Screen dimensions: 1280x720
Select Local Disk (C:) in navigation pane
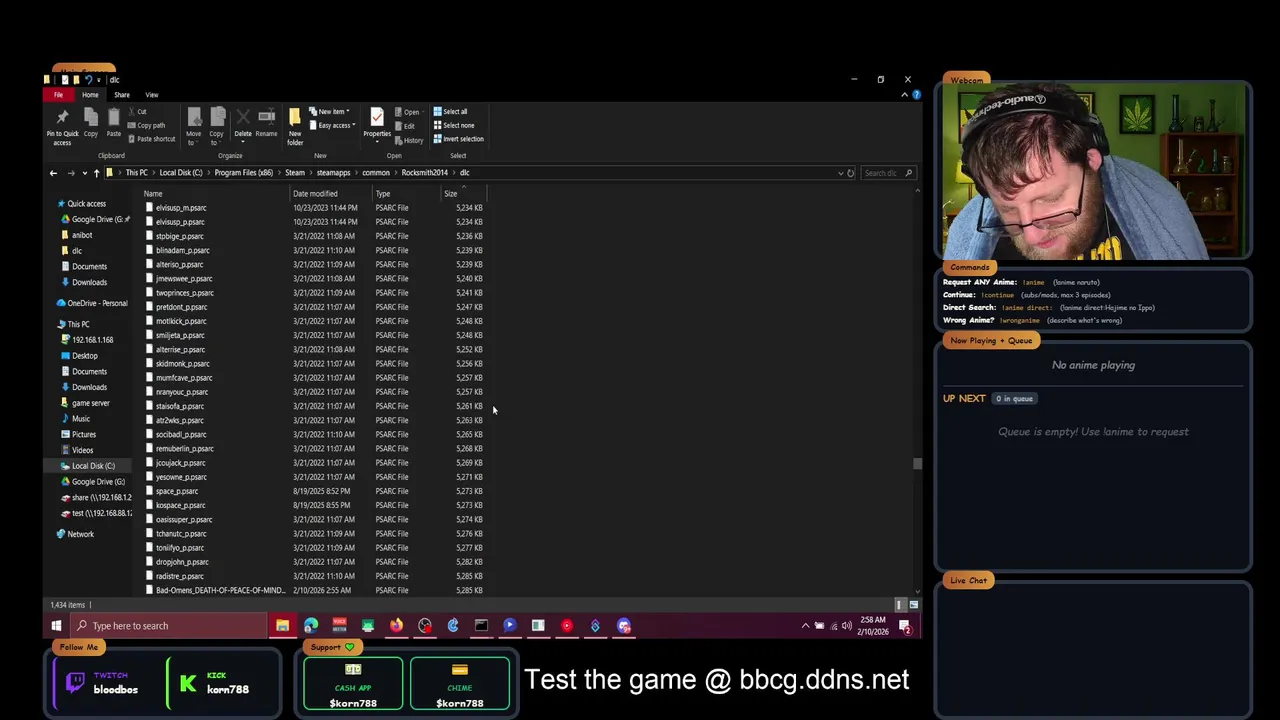click(x=88, y=466)
